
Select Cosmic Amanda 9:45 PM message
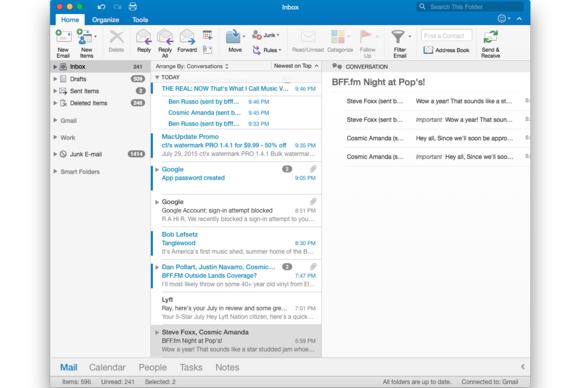pos(236,113)
